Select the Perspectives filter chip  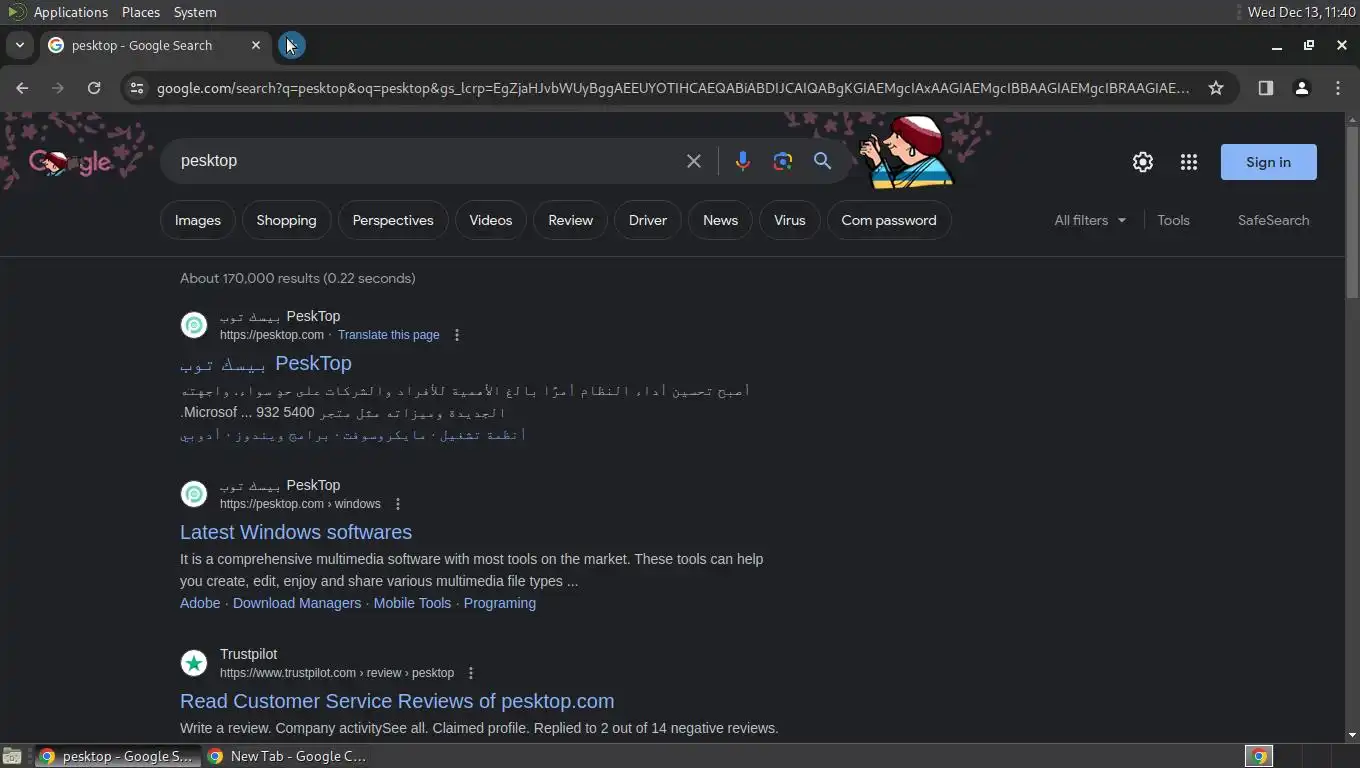point(393,220)
